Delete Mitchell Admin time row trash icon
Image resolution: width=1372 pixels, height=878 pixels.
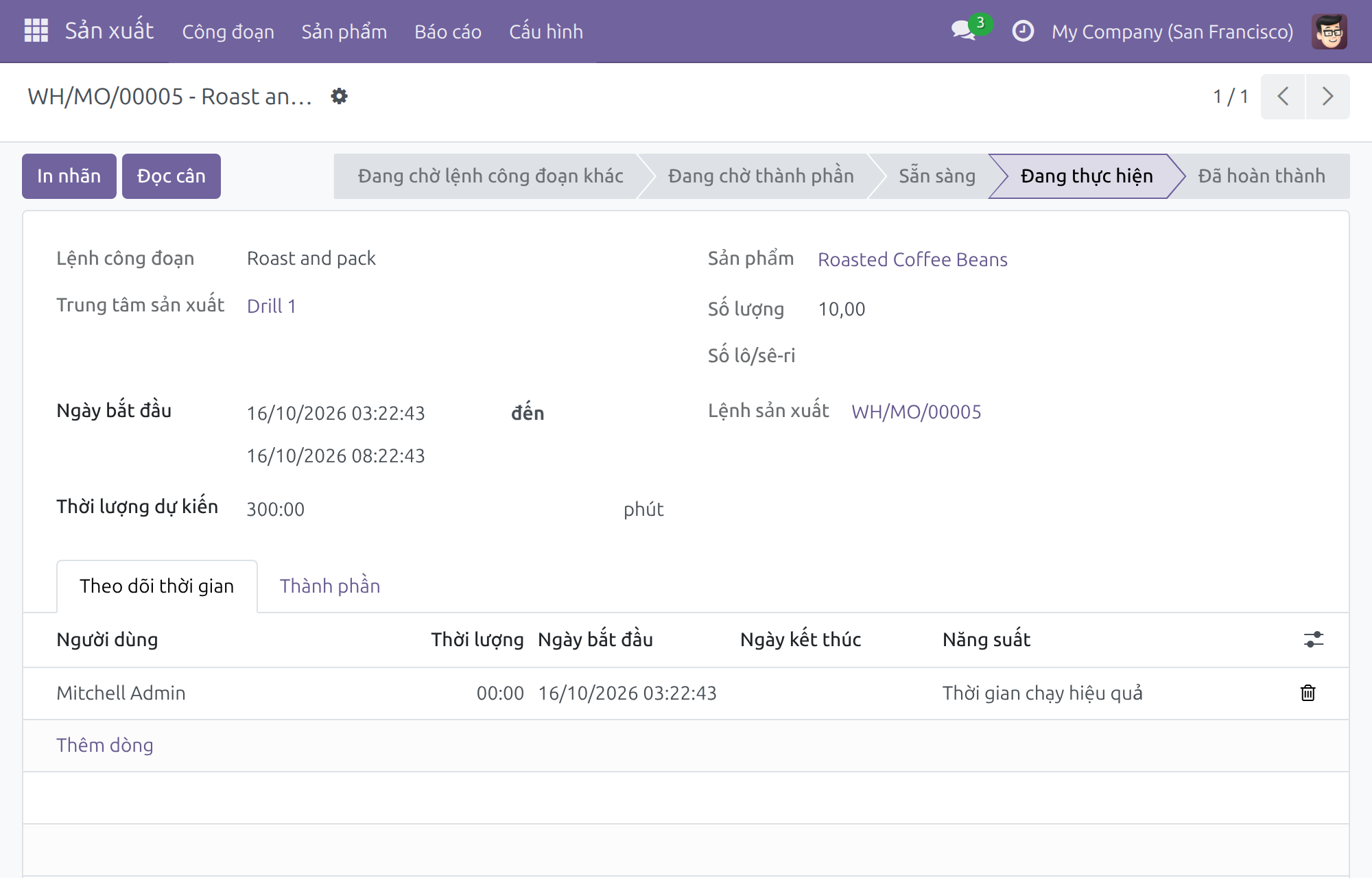[1308, 693]
